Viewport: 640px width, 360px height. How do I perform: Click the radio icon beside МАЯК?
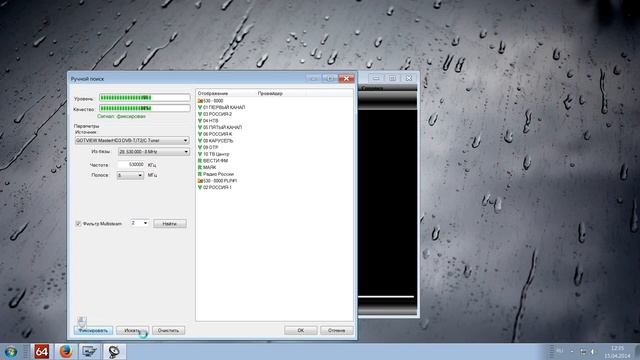[x=200, y=167]
